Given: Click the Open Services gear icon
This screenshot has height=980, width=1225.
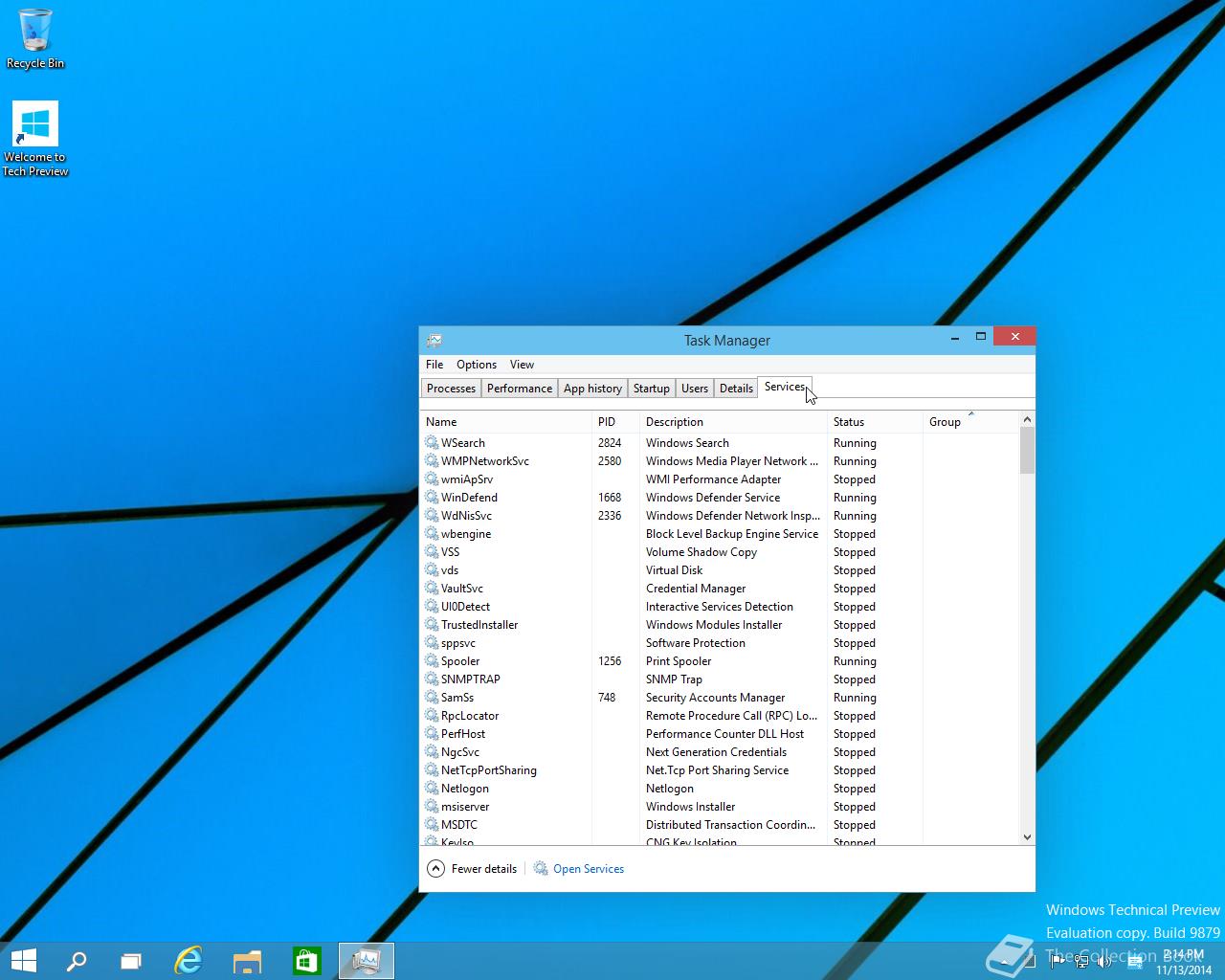Looking at the screenshot, I should (x=541, y=868).
